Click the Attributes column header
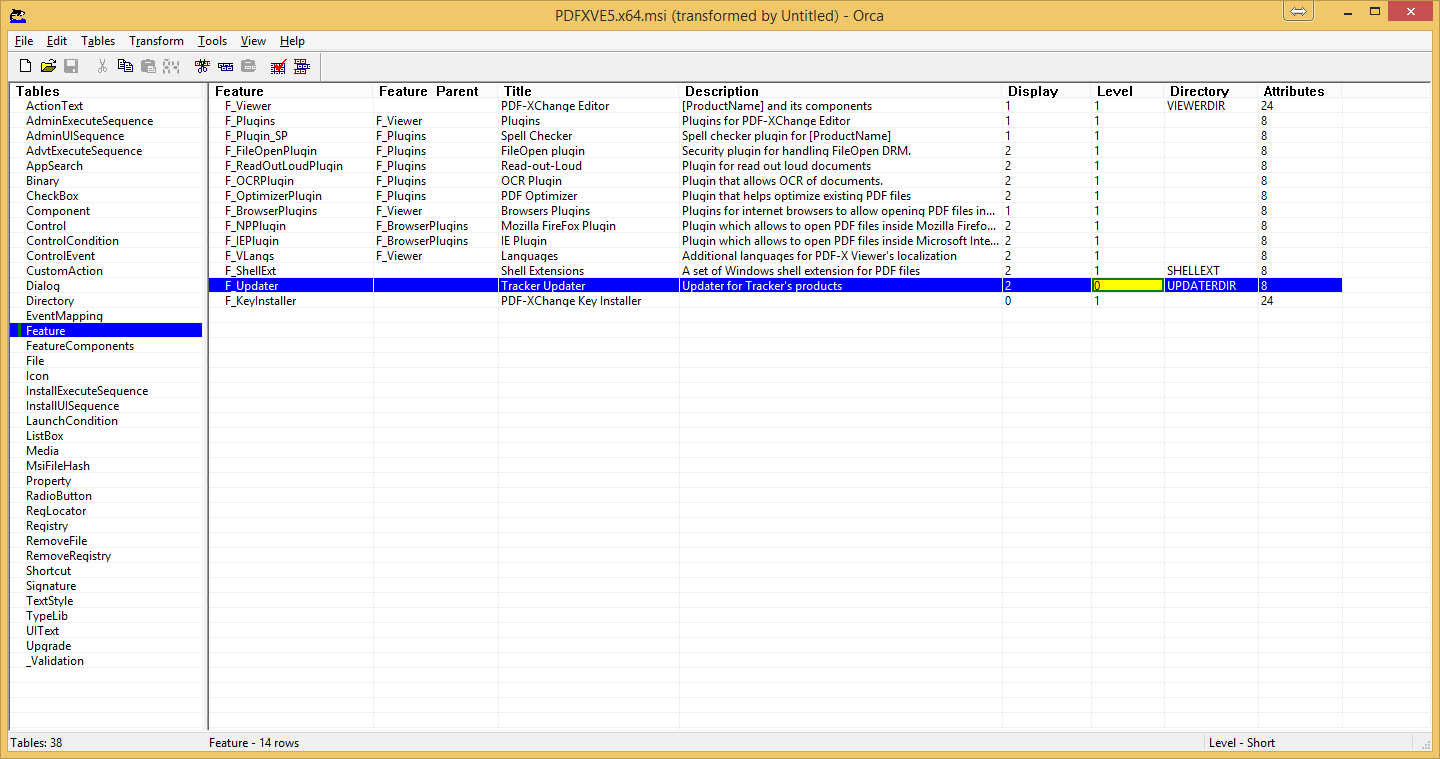The height and width of the screenshot is (759, 1440). point(1293,91)
